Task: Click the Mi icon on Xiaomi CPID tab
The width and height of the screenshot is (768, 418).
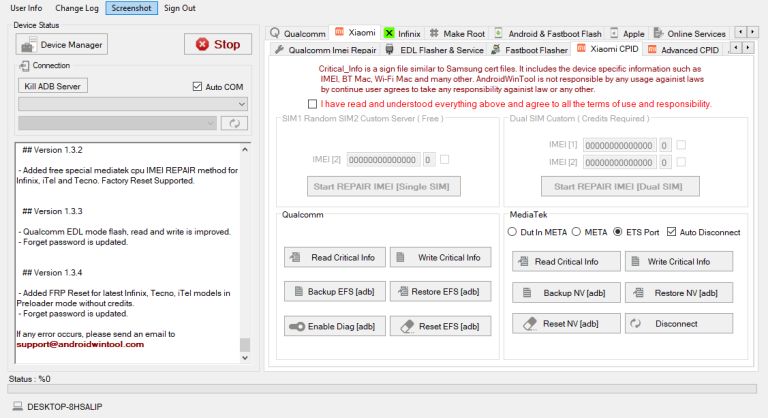Action: (x=581, y=48)
